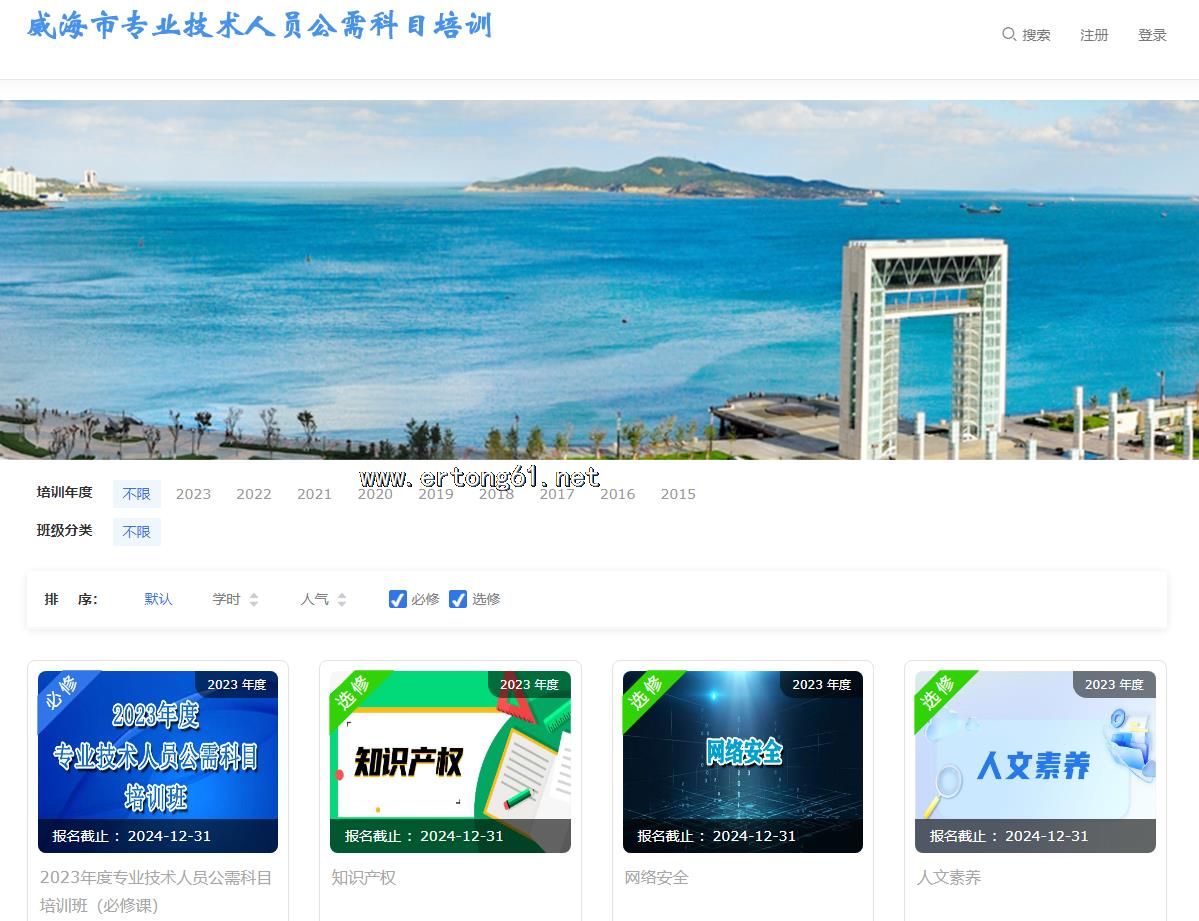Open the 登录 login link
The image size is (1199, 921).
(x=1152, y=35)
